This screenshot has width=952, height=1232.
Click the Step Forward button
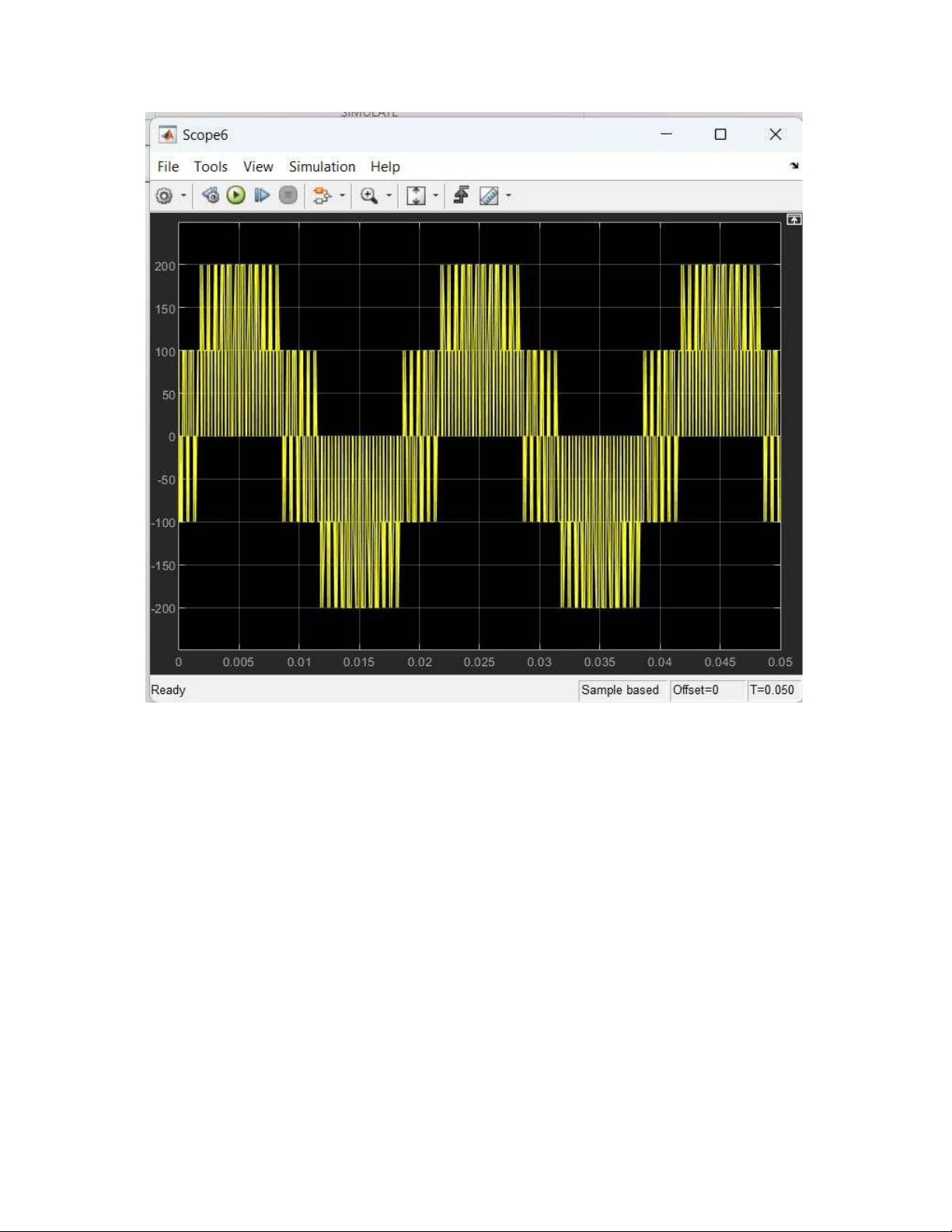262,196
